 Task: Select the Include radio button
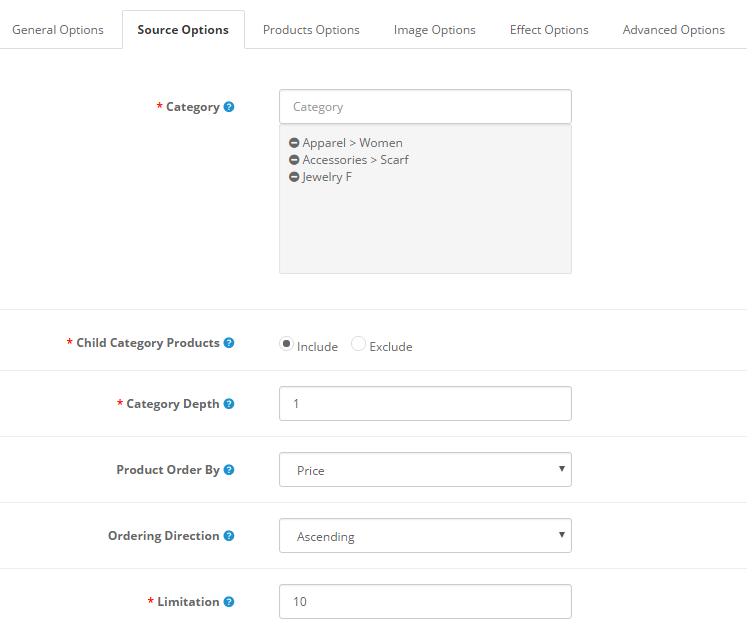tap(287, 344)
